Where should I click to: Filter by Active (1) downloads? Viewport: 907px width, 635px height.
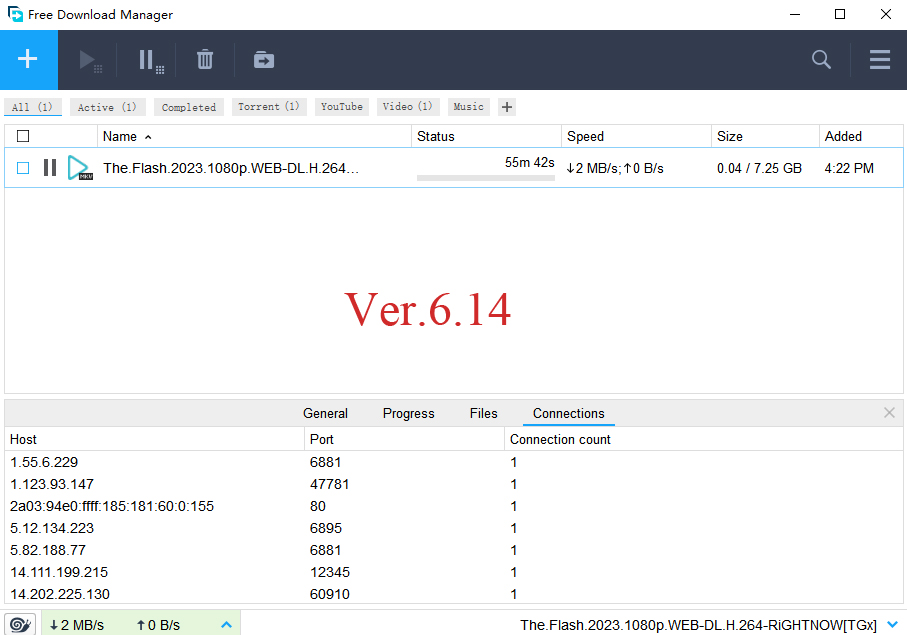click(108, 107)
